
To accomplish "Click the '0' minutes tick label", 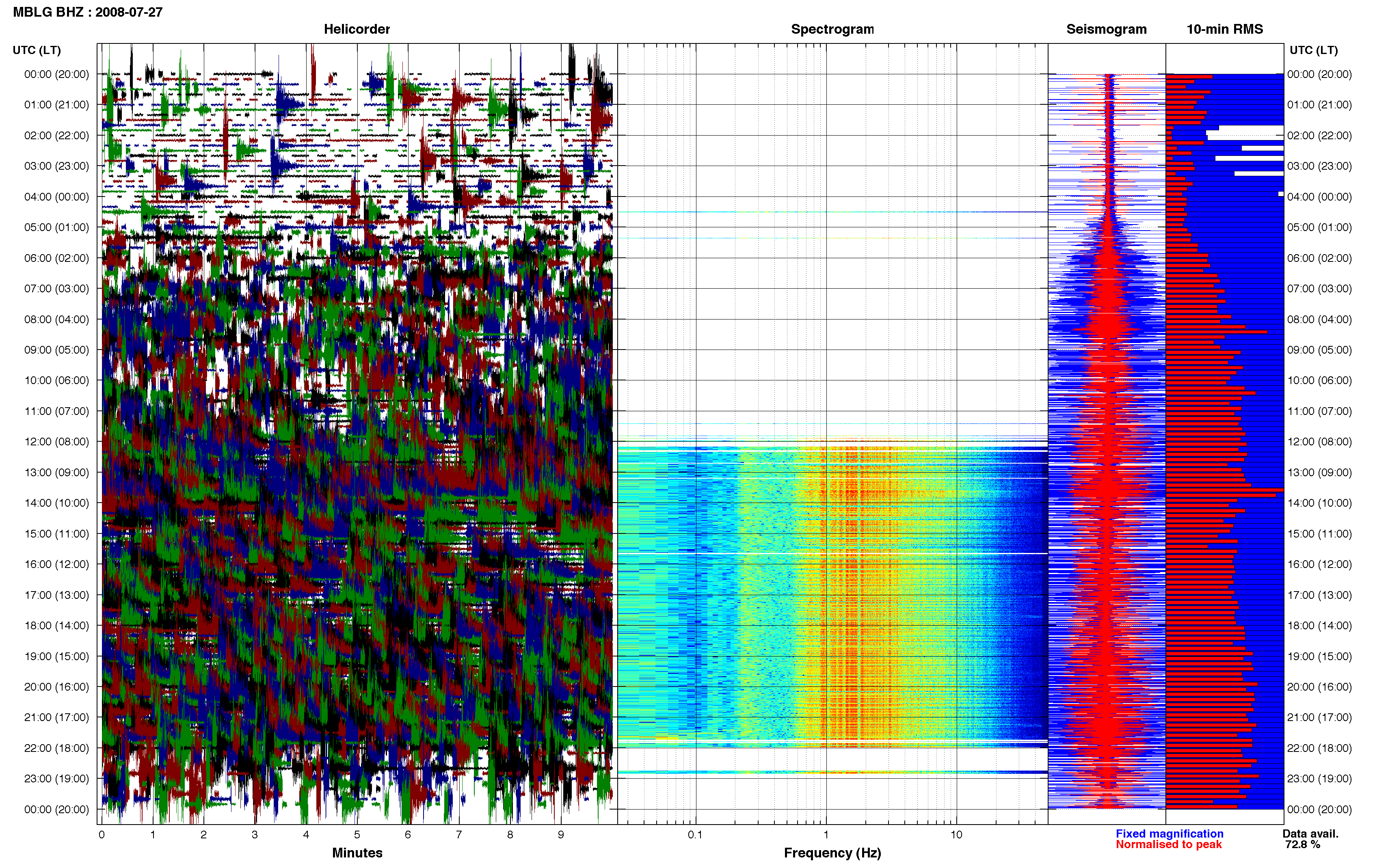I will point(102,835).
